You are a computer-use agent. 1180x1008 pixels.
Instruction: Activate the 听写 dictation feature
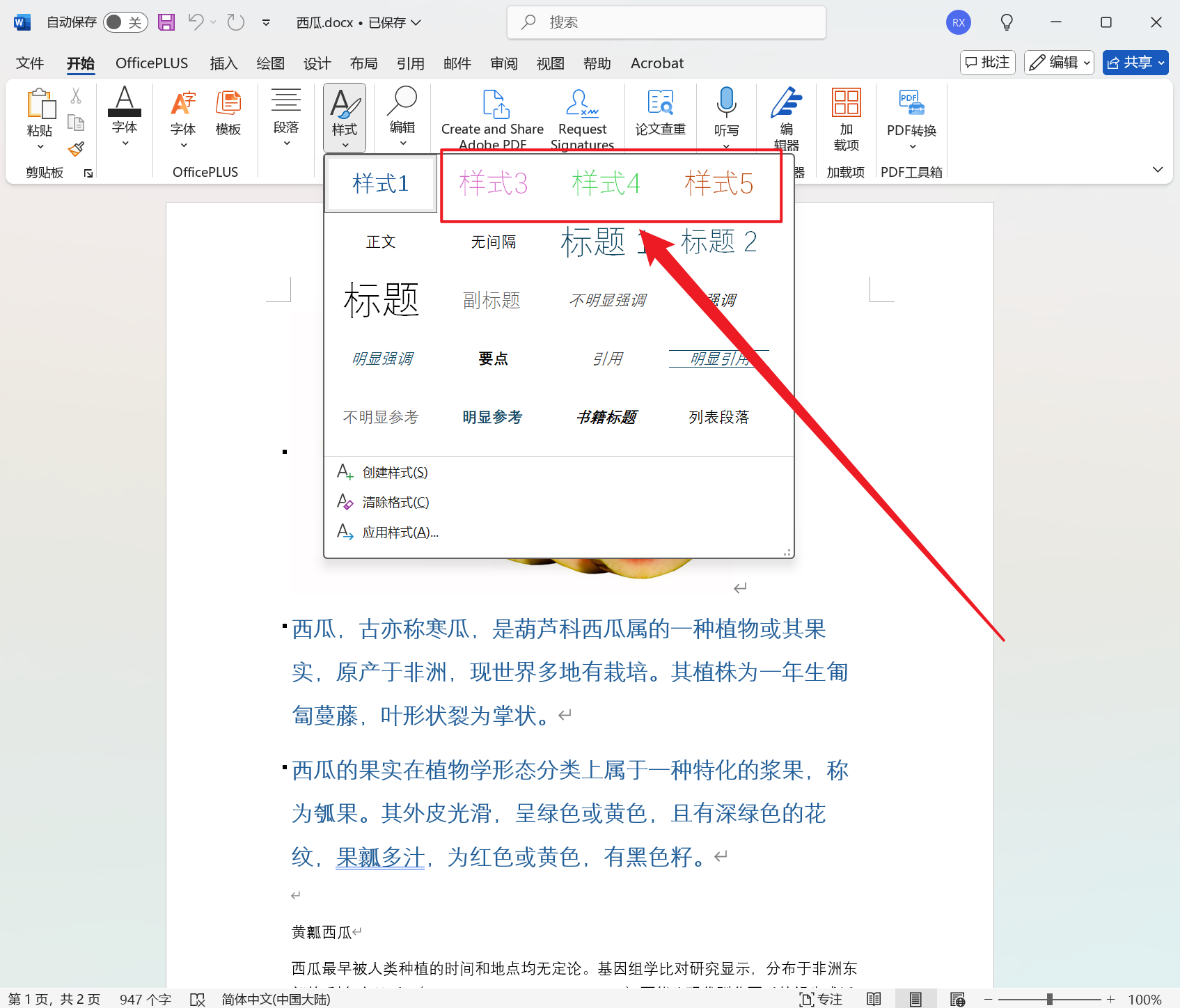[726, 111]
